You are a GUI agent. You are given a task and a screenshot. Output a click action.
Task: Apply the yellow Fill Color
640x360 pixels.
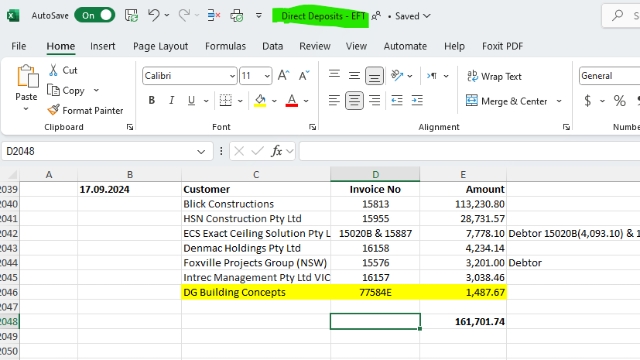coord(260,100)
